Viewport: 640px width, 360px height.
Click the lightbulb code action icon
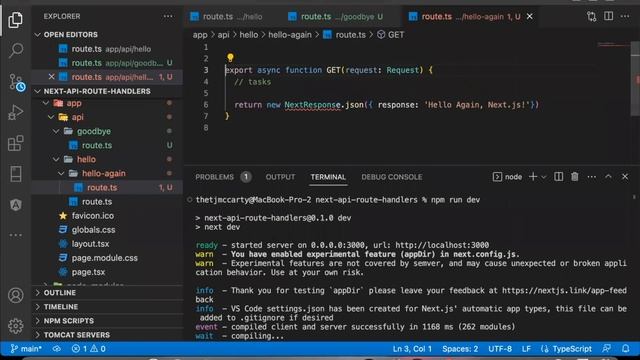pyautogui.click(x=230, y=58)
